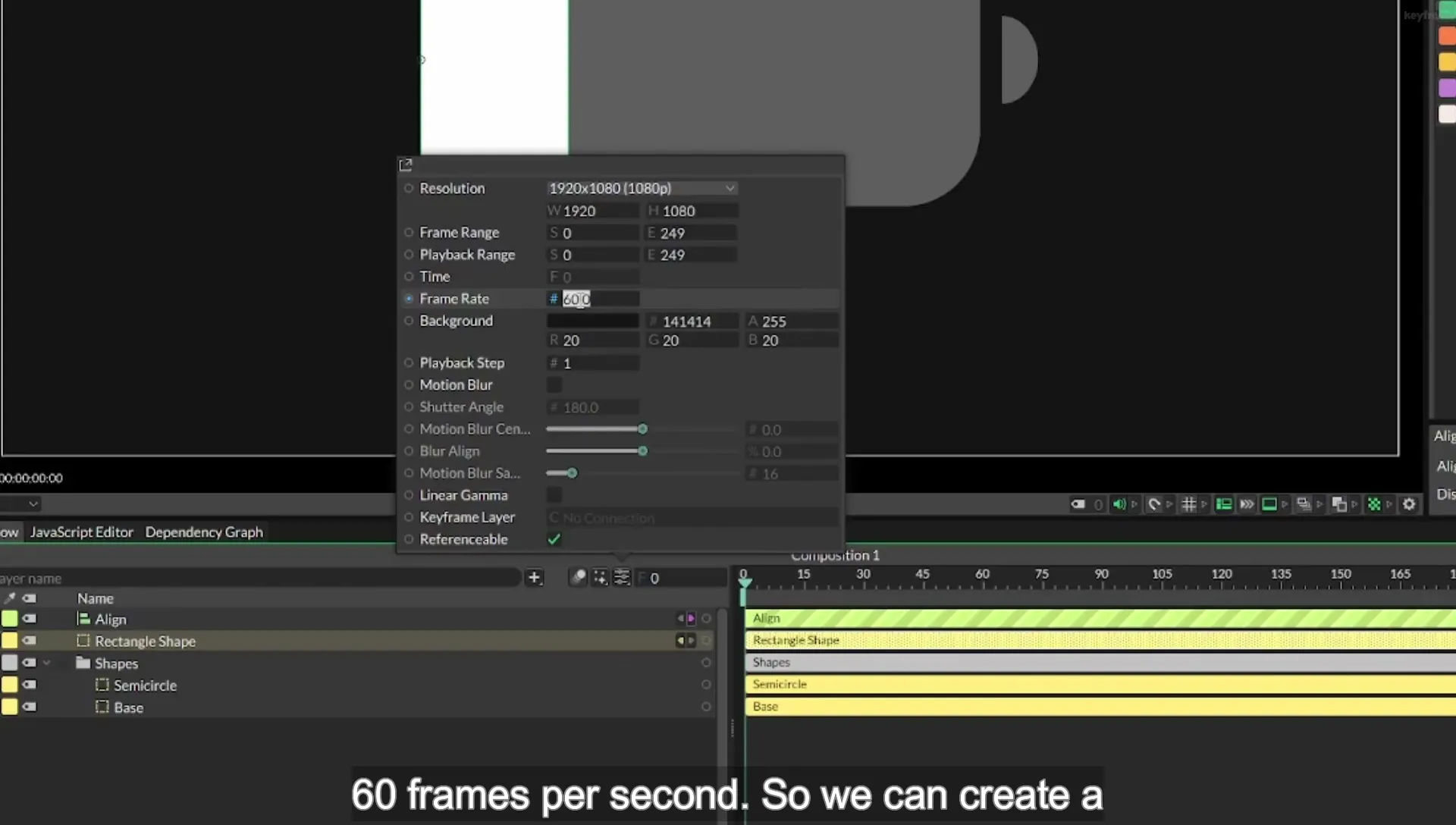
Task: Click the add layer plus button
Action: point(534,578)
